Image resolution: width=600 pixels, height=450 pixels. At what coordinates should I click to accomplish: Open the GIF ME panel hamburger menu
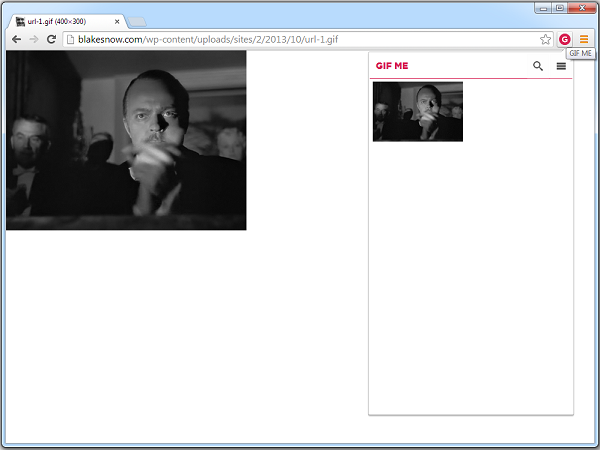point(561,66)
